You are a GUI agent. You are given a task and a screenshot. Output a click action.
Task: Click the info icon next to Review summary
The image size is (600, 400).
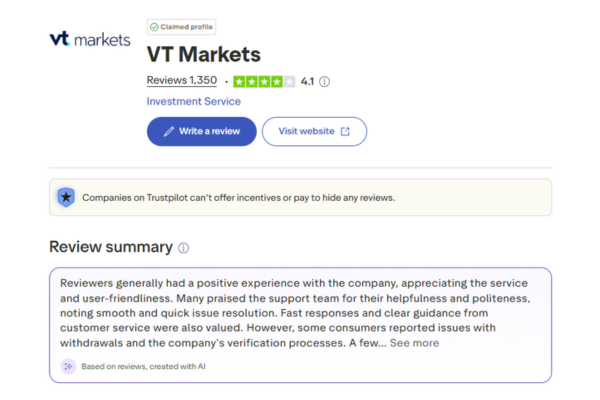[183, 248]
